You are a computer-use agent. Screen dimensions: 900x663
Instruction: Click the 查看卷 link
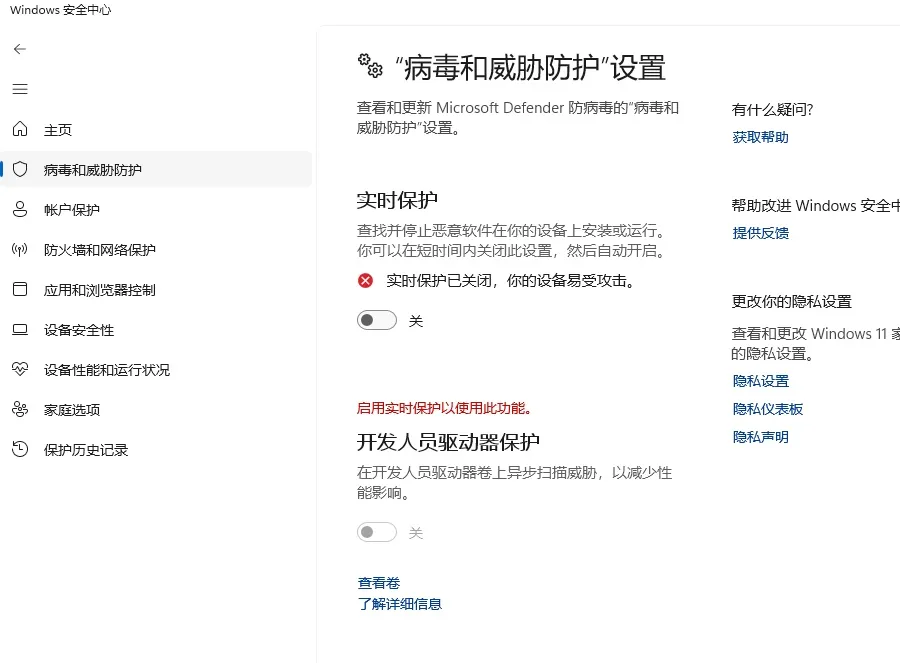(x=379, y=583)
